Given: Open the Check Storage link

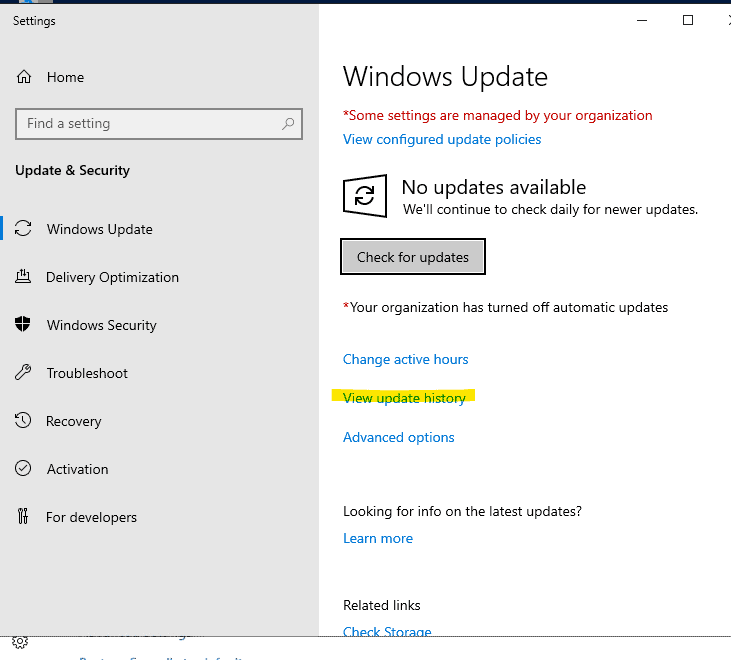Looking at the screenshot, I should [387, 631].
